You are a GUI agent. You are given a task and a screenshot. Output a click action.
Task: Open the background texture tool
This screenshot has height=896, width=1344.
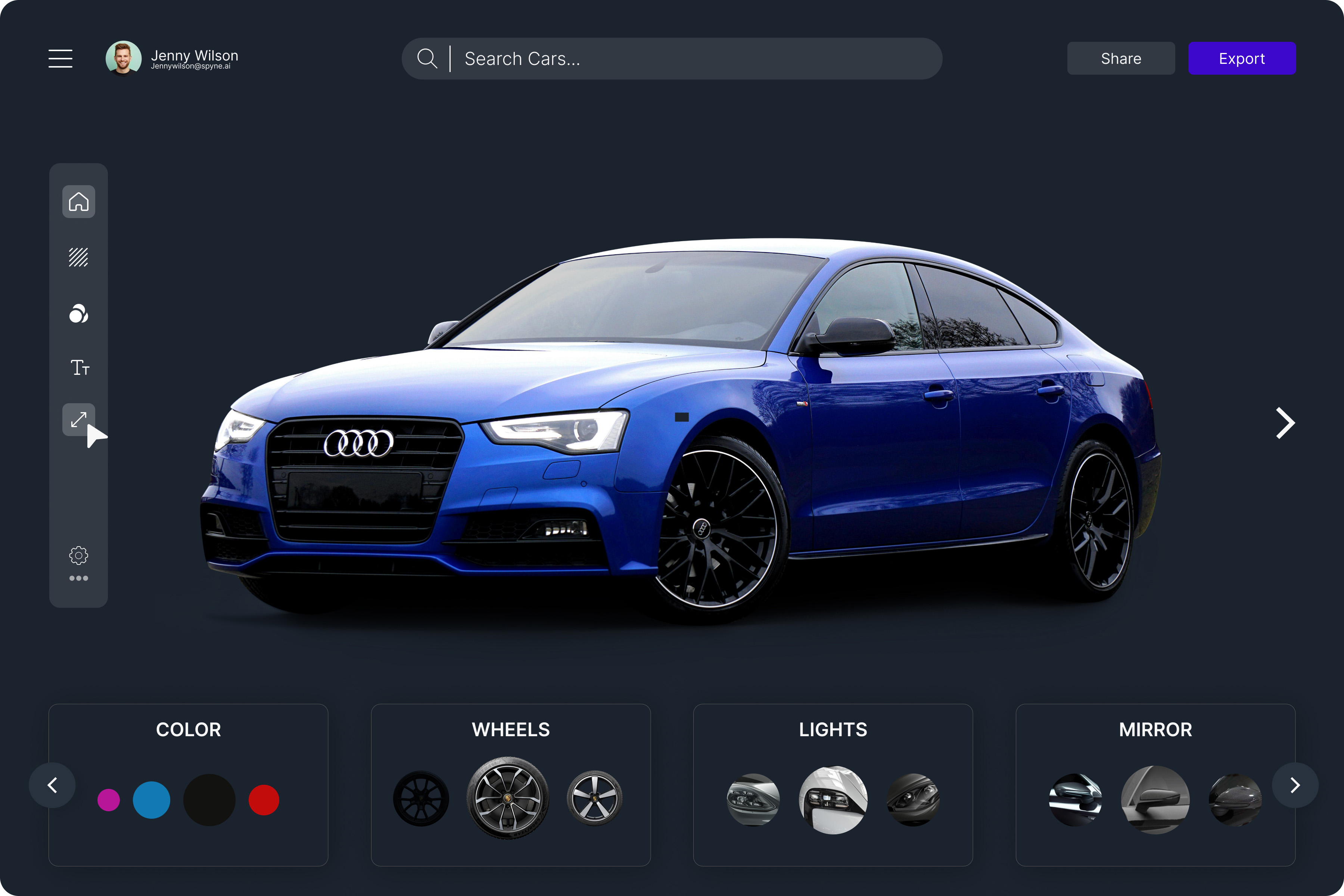(x=78, y=257)
